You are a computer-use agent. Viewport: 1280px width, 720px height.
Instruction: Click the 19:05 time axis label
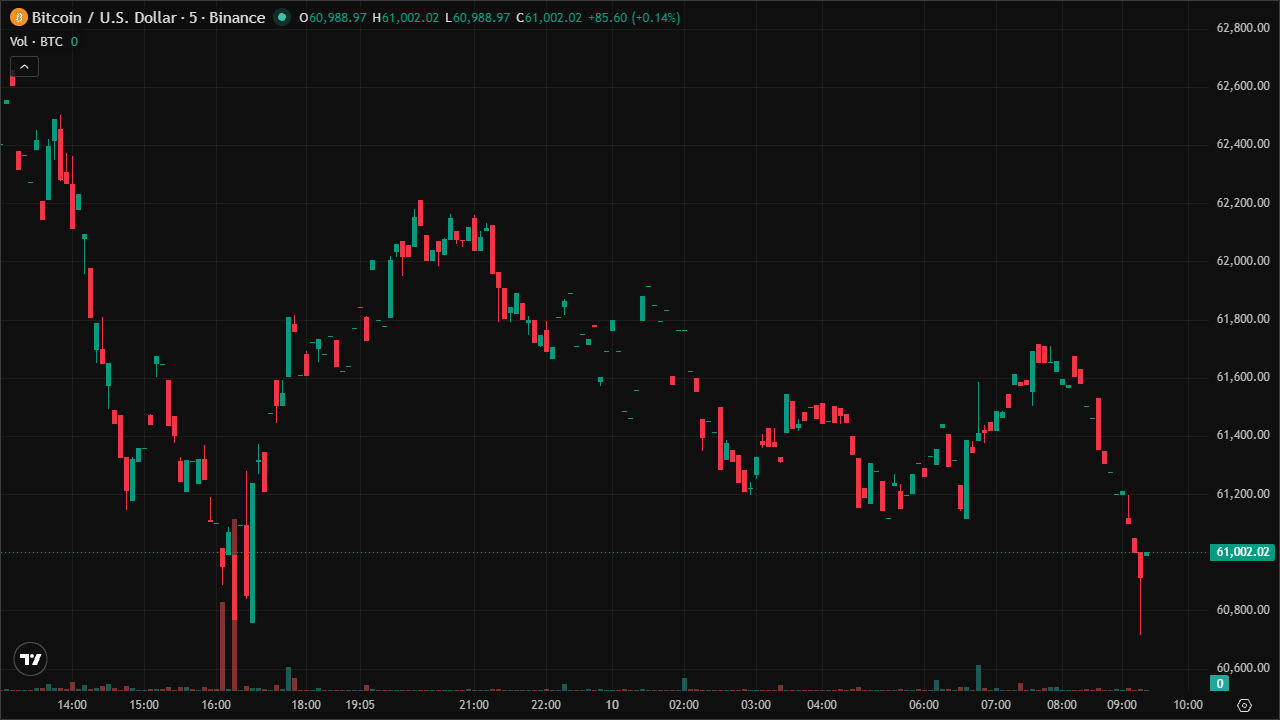point(360,705)
